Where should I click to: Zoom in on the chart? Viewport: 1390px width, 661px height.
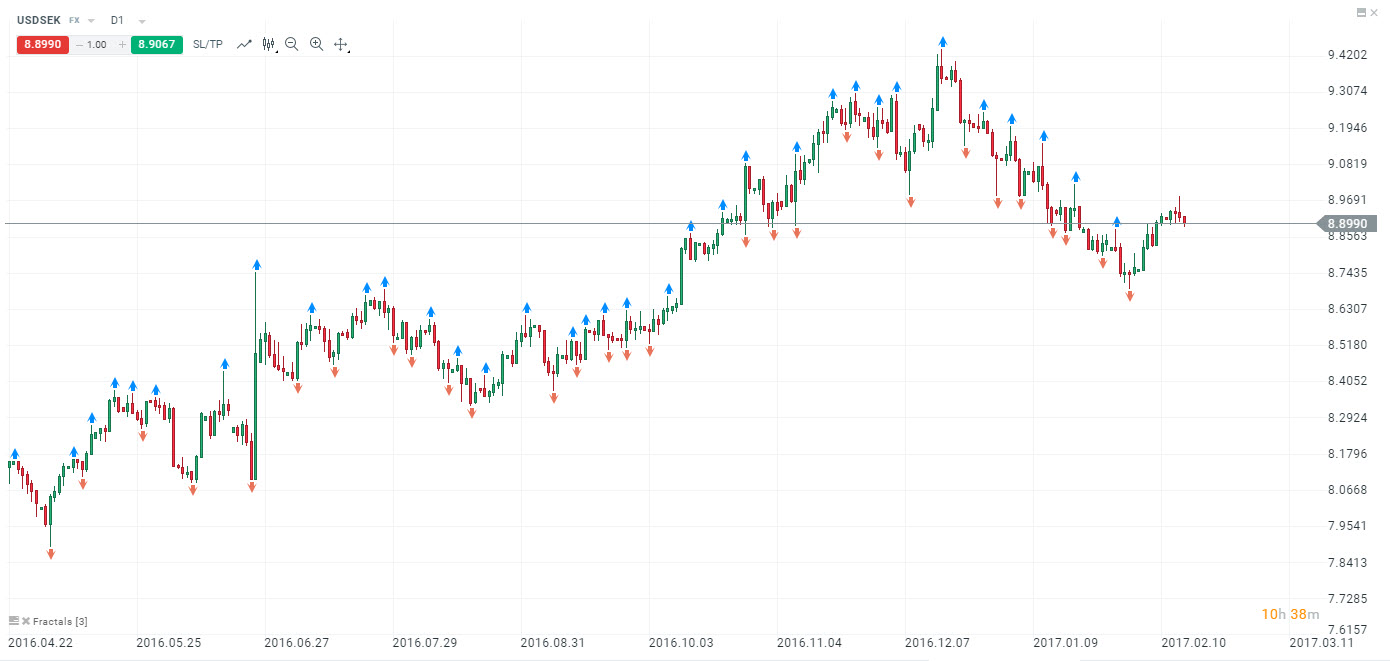tap(316, 44)
